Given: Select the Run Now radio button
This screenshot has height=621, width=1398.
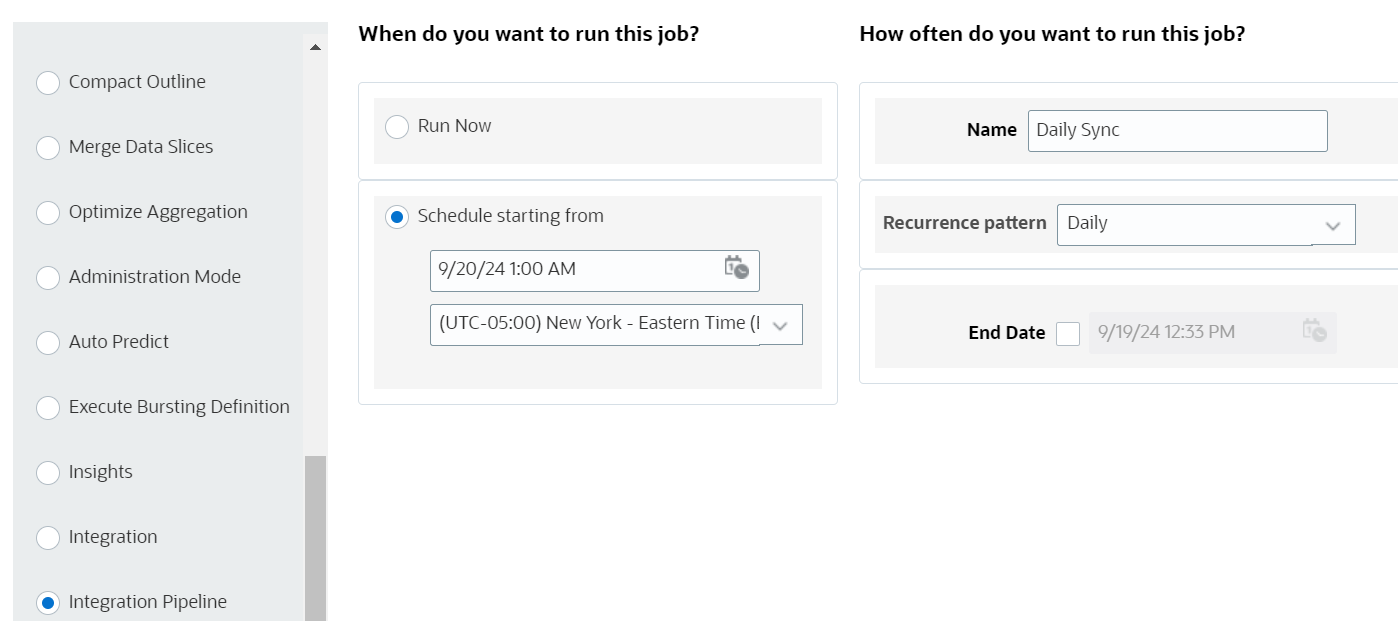Looking at the screenshot, I should pyautogui.click(x=397, y=127).
